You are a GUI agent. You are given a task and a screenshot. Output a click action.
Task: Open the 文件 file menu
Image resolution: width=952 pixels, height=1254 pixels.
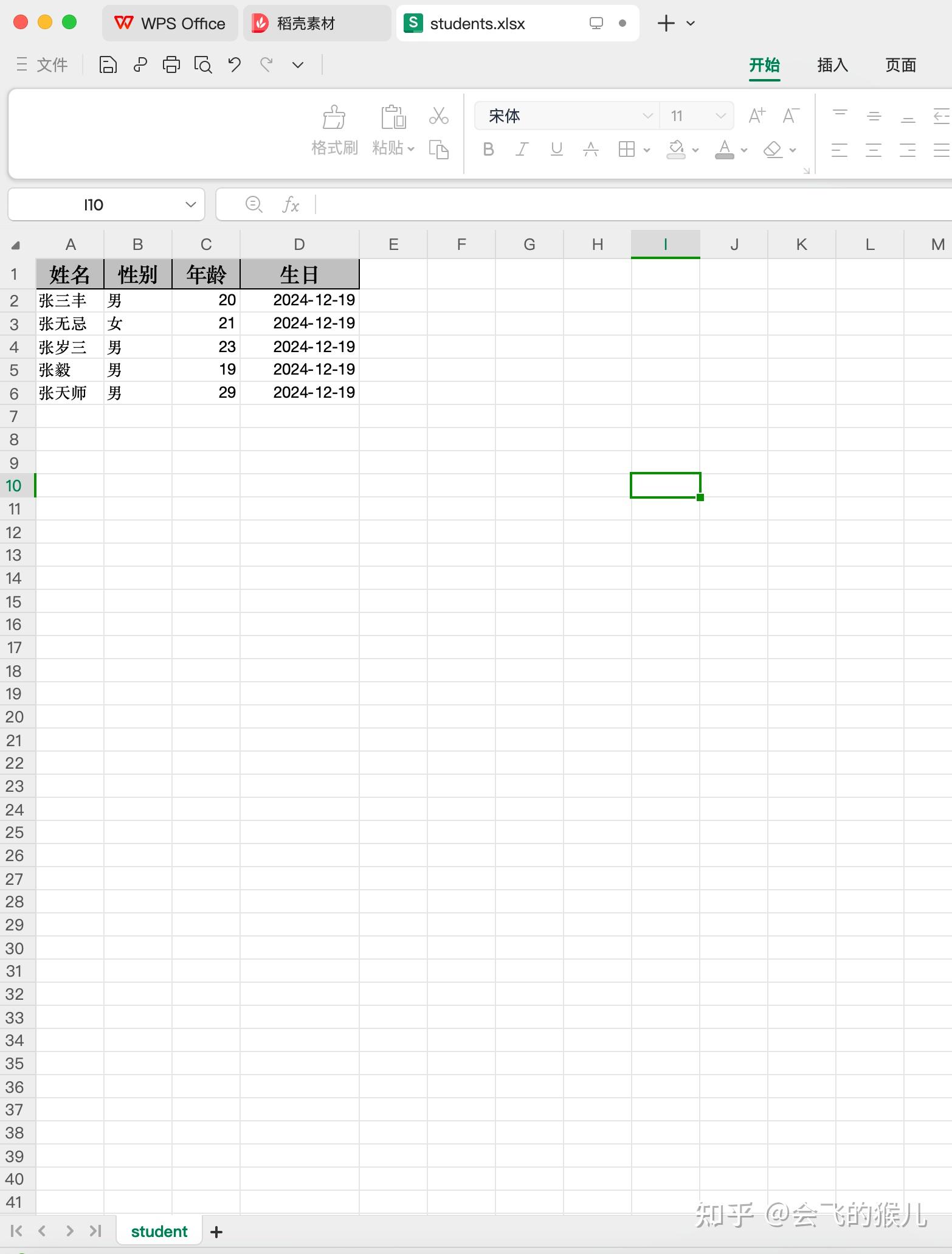pos(42,64)
